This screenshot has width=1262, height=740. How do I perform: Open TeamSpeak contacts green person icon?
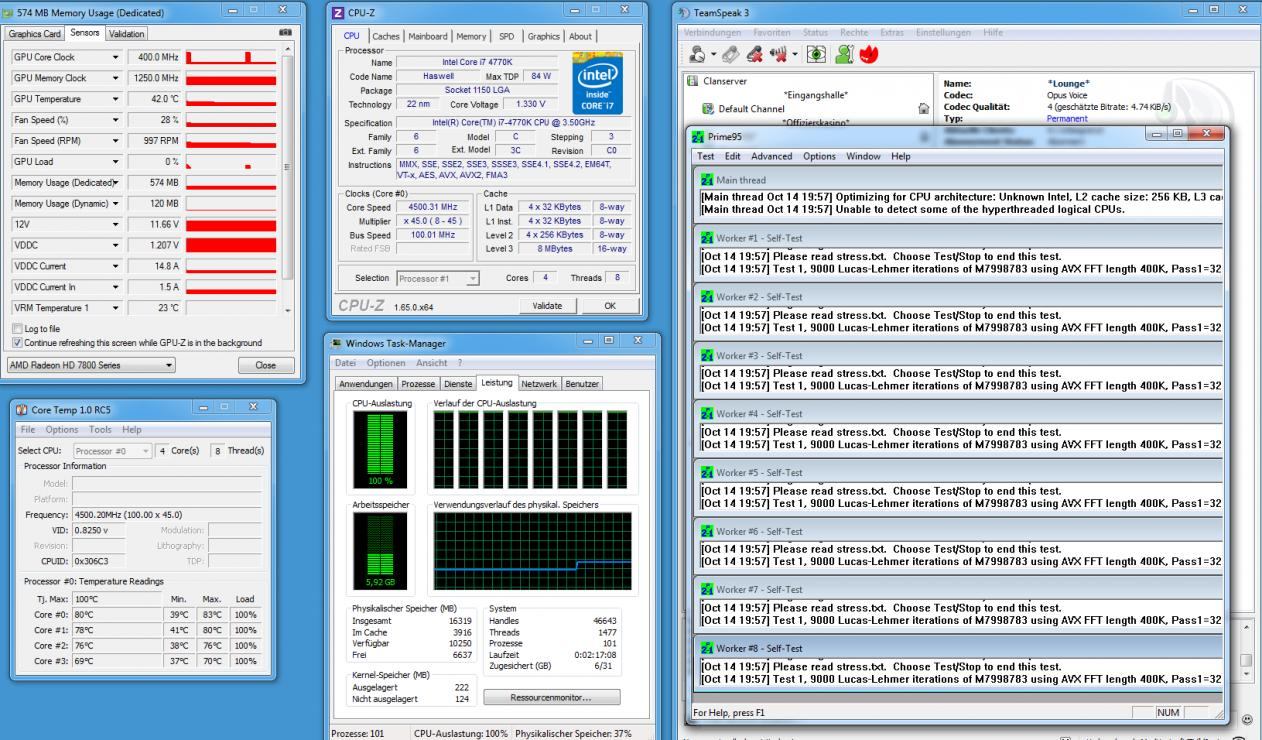click(x=845, y=53)
